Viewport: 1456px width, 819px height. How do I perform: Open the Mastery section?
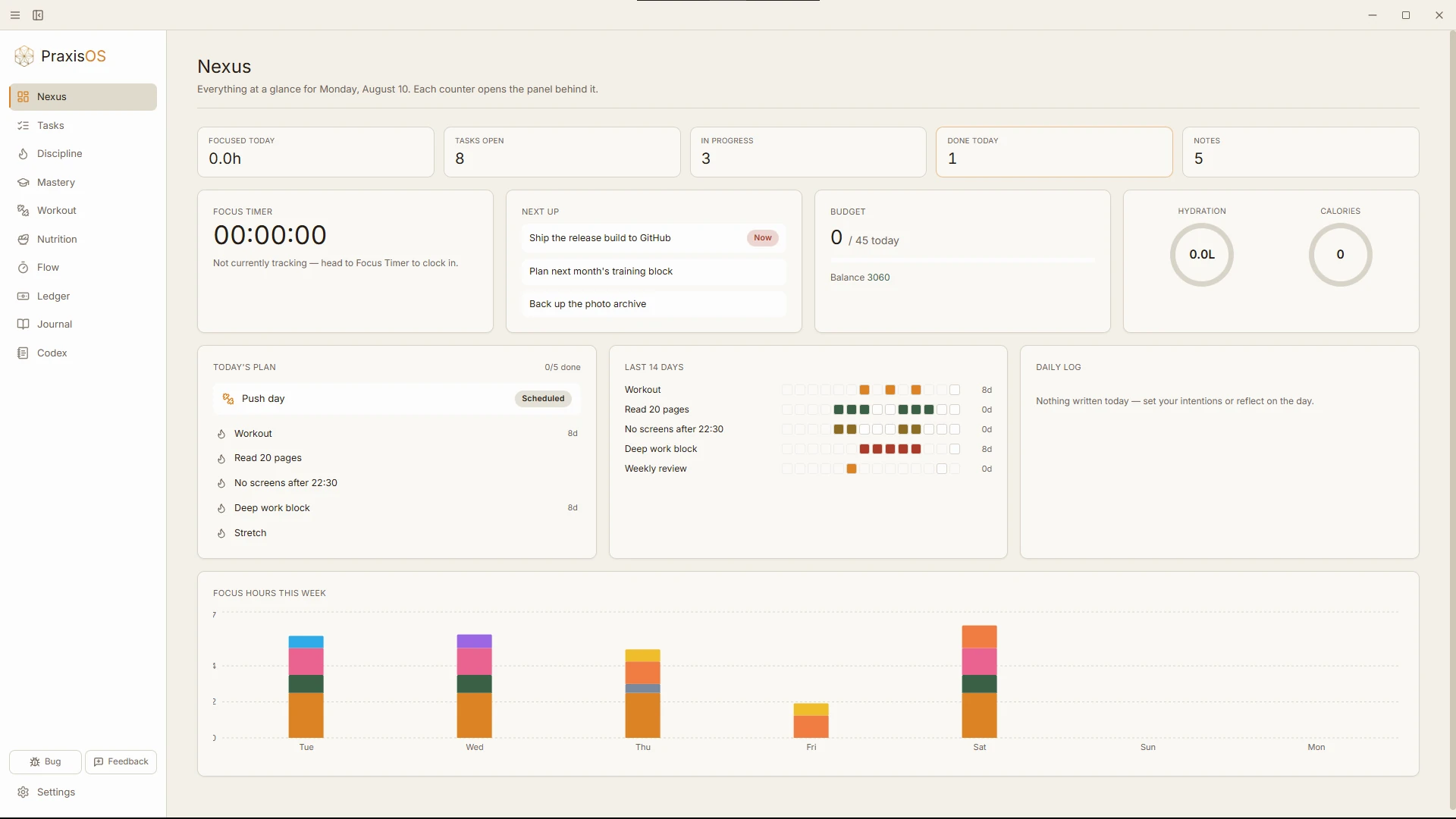pyautogui.click(x=83, y=183)
